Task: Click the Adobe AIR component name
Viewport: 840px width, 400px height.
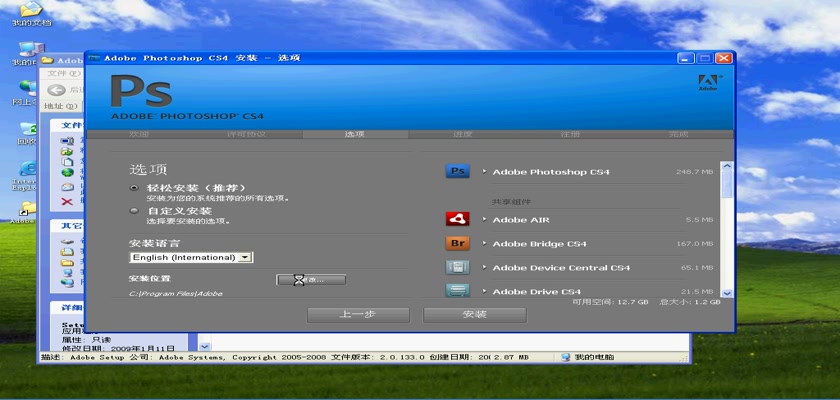Action: 521,220
